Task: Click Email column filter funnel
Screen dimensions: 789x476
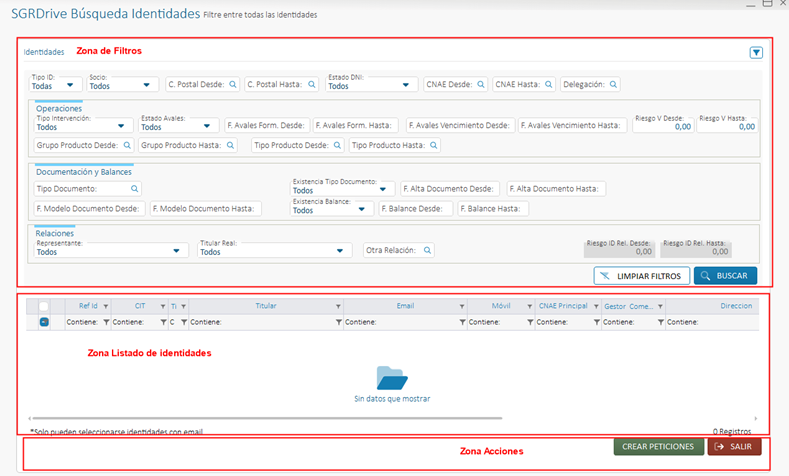Action: click(462, 323)
